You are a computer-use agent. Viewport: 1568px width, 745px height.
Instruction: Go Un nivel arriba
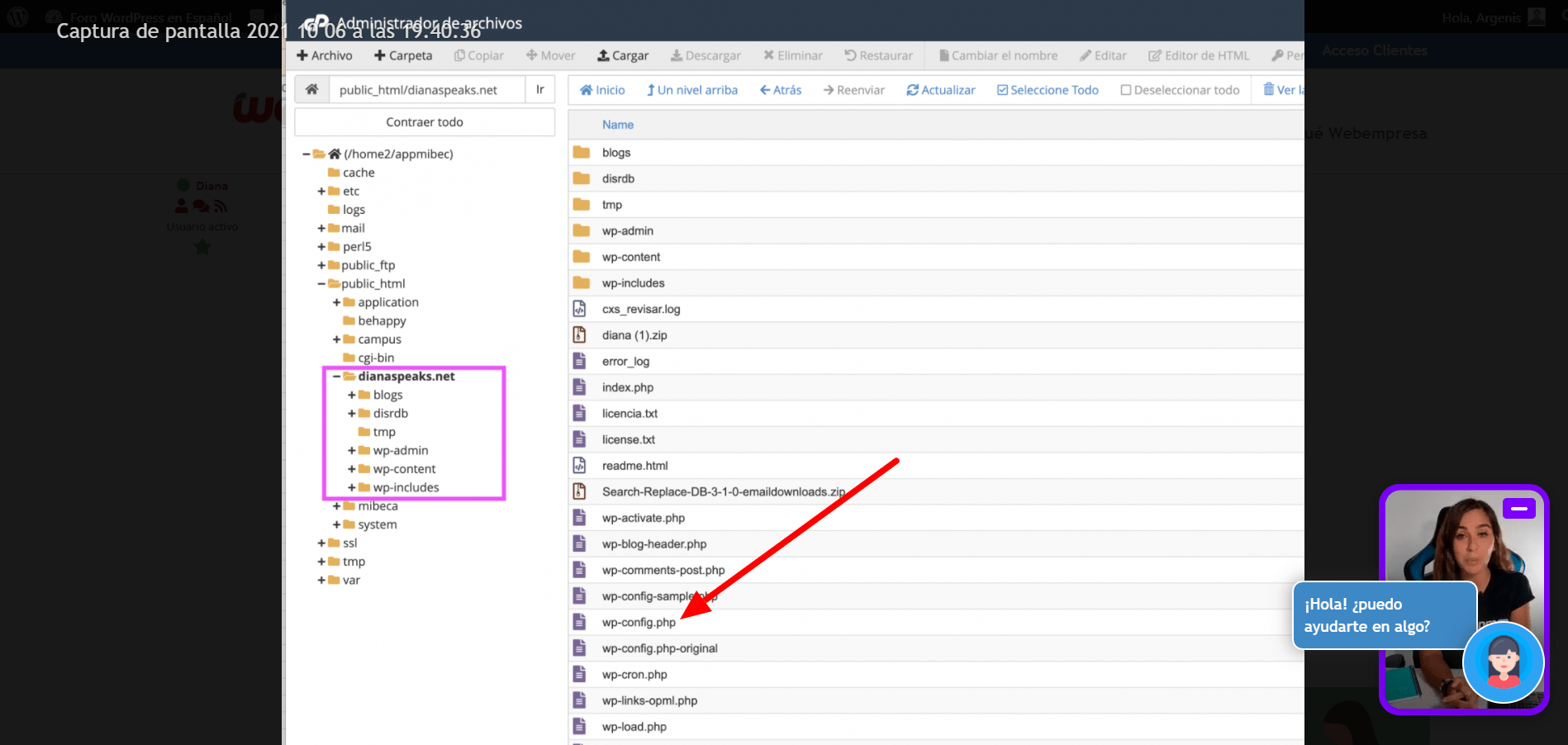[x=692, y=90]
